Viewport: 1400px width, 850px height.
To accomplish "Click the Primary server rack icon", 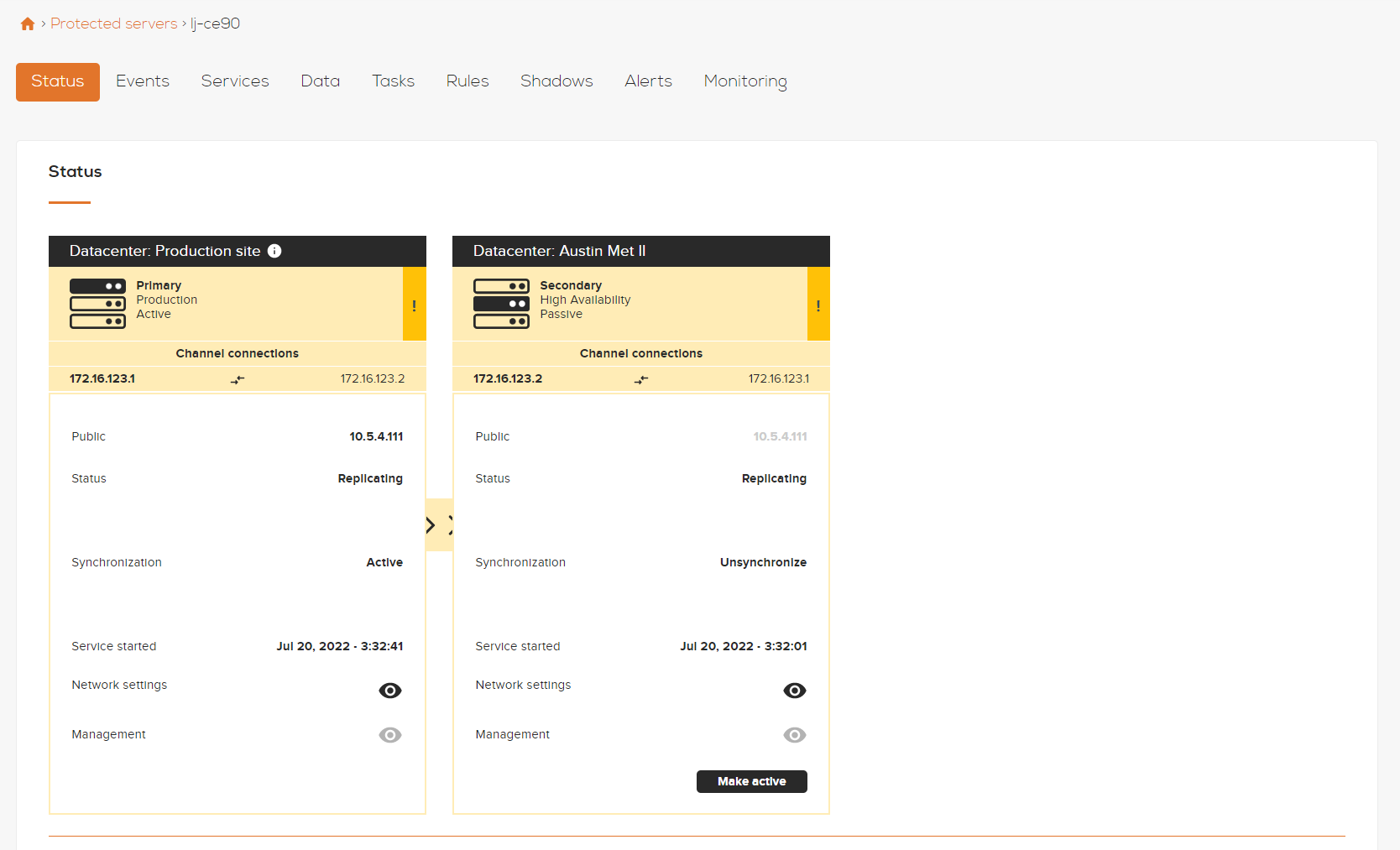I will 97,304.
